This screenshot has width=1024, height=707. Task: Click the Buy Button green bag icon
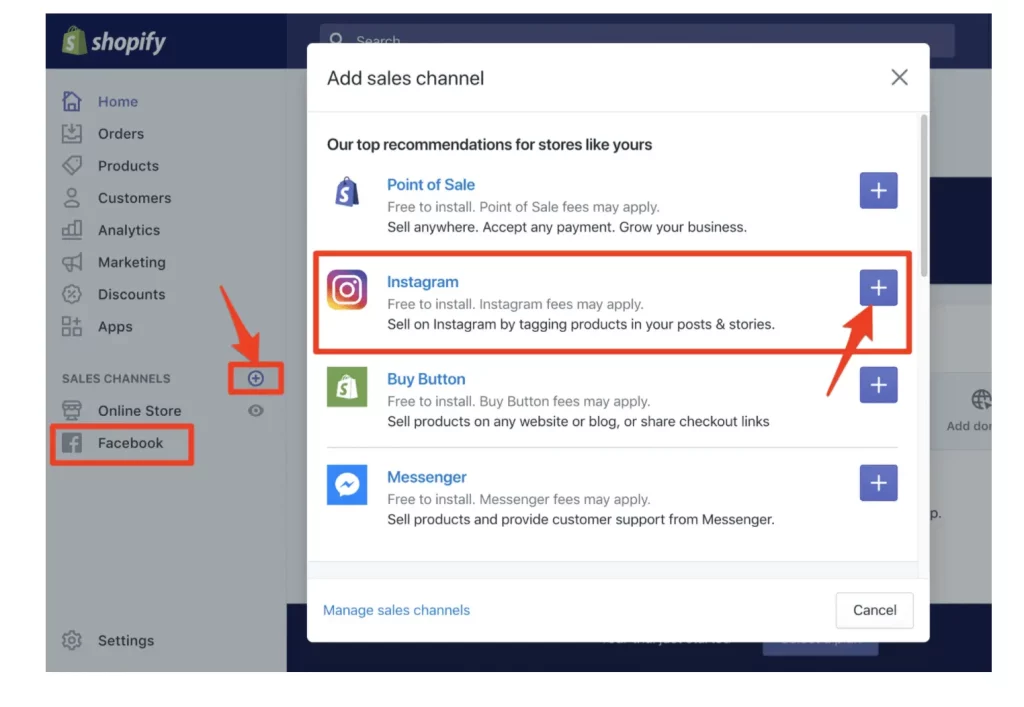point(347,386)
